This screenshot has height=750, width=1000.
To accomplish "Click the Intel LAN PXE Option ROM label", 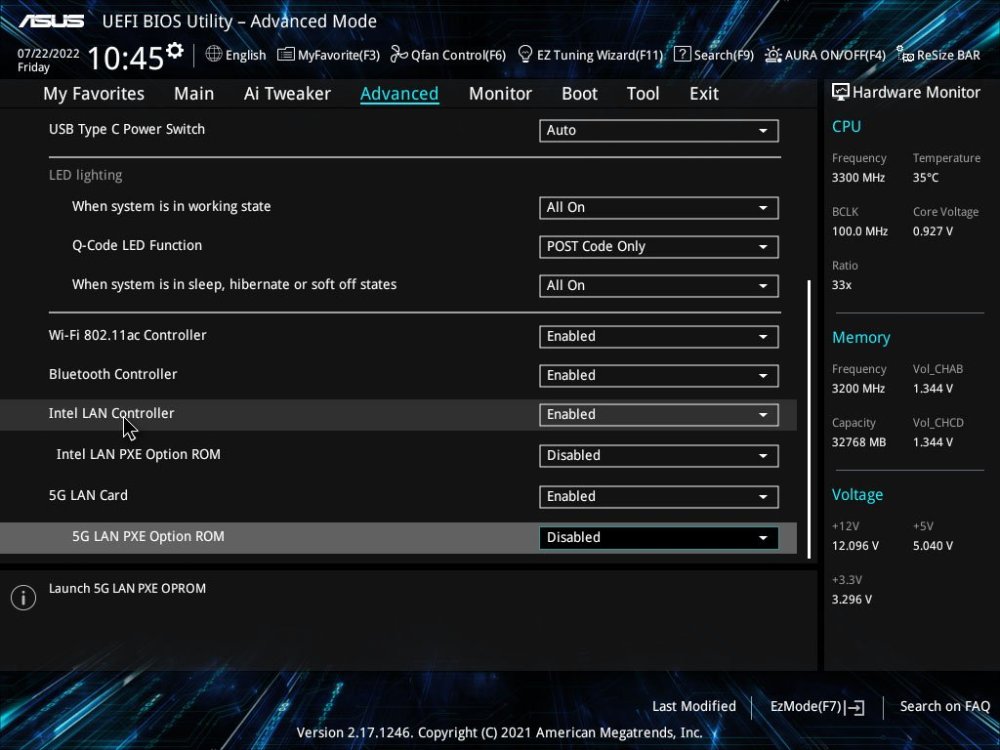I will coord(138,455).
